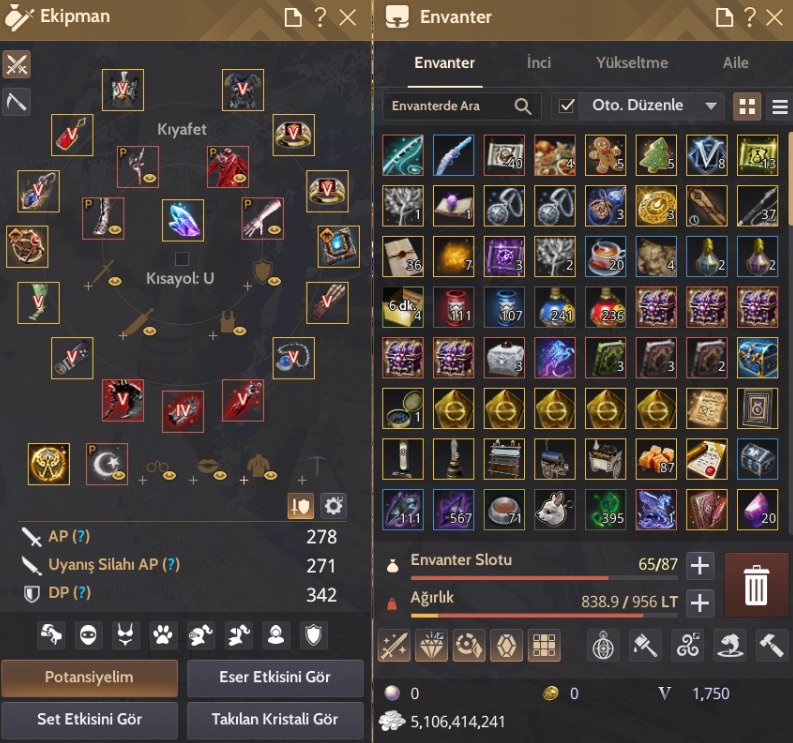
Task: Switch to list view in inventory
Action: coord(779,107)
